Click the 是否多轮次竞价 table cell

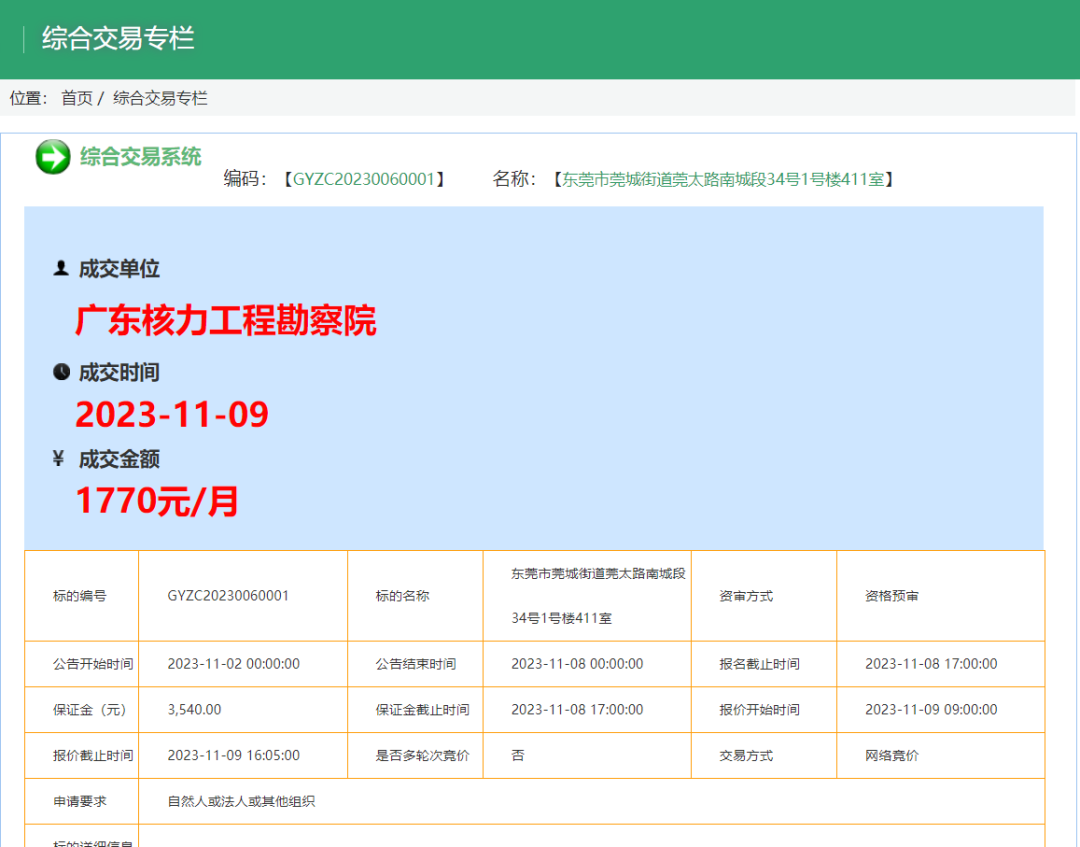(415, 755)
